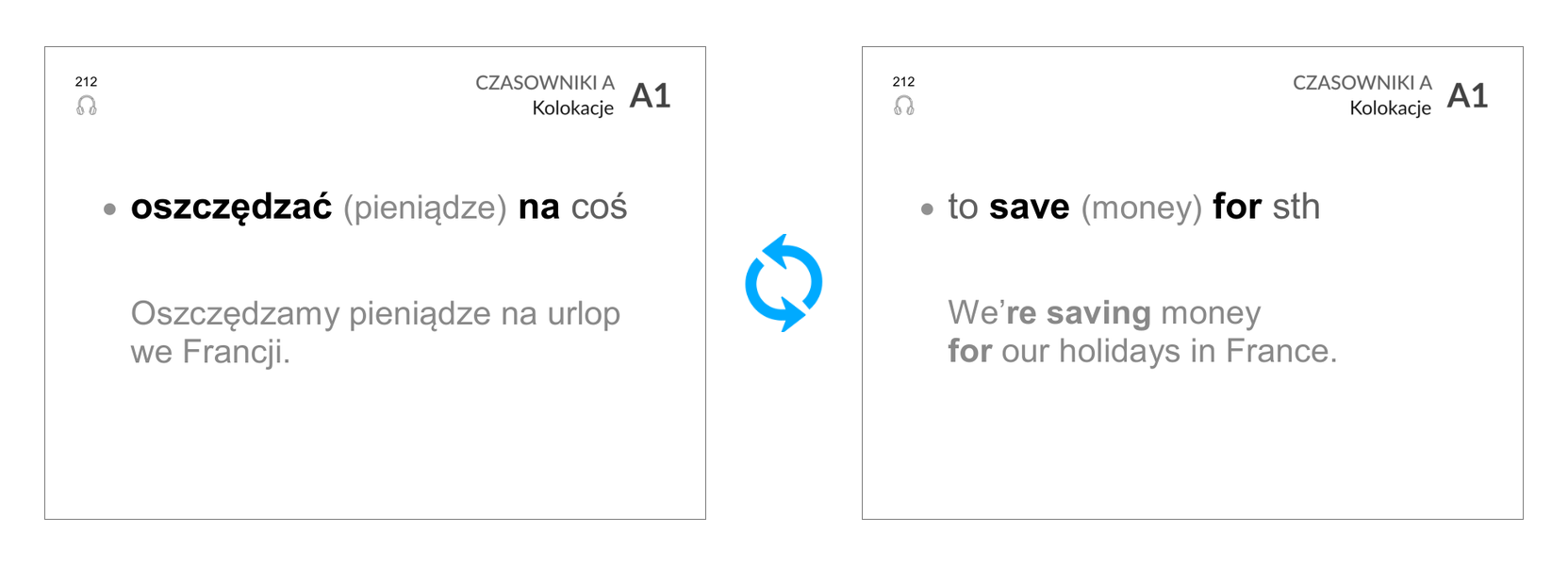1568x566 pixels.
Task: Click CZASOWNIKI A label on right card
Action: [x=1362, y=83]
